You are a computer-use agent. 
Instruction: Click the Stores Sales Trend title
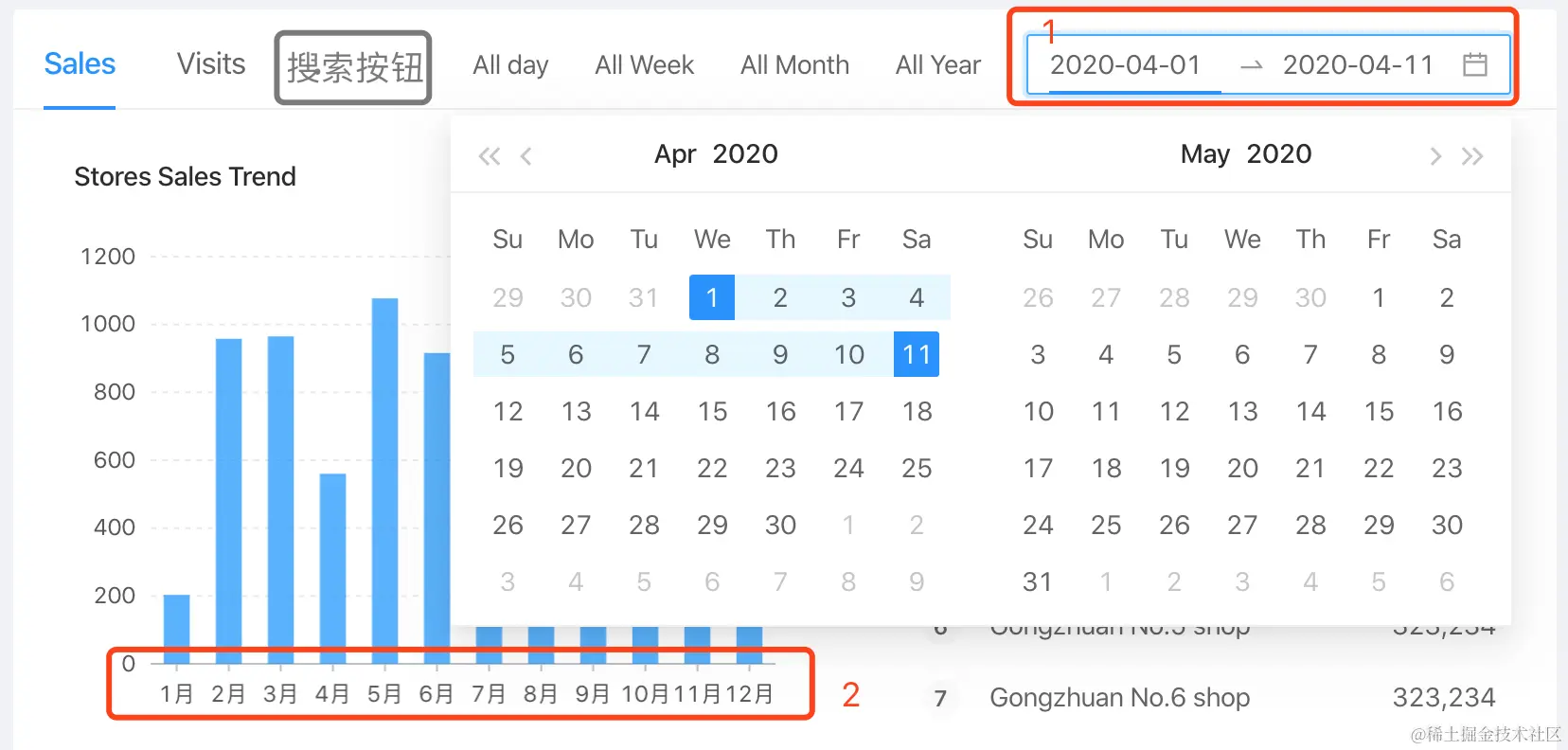(186, 176)
